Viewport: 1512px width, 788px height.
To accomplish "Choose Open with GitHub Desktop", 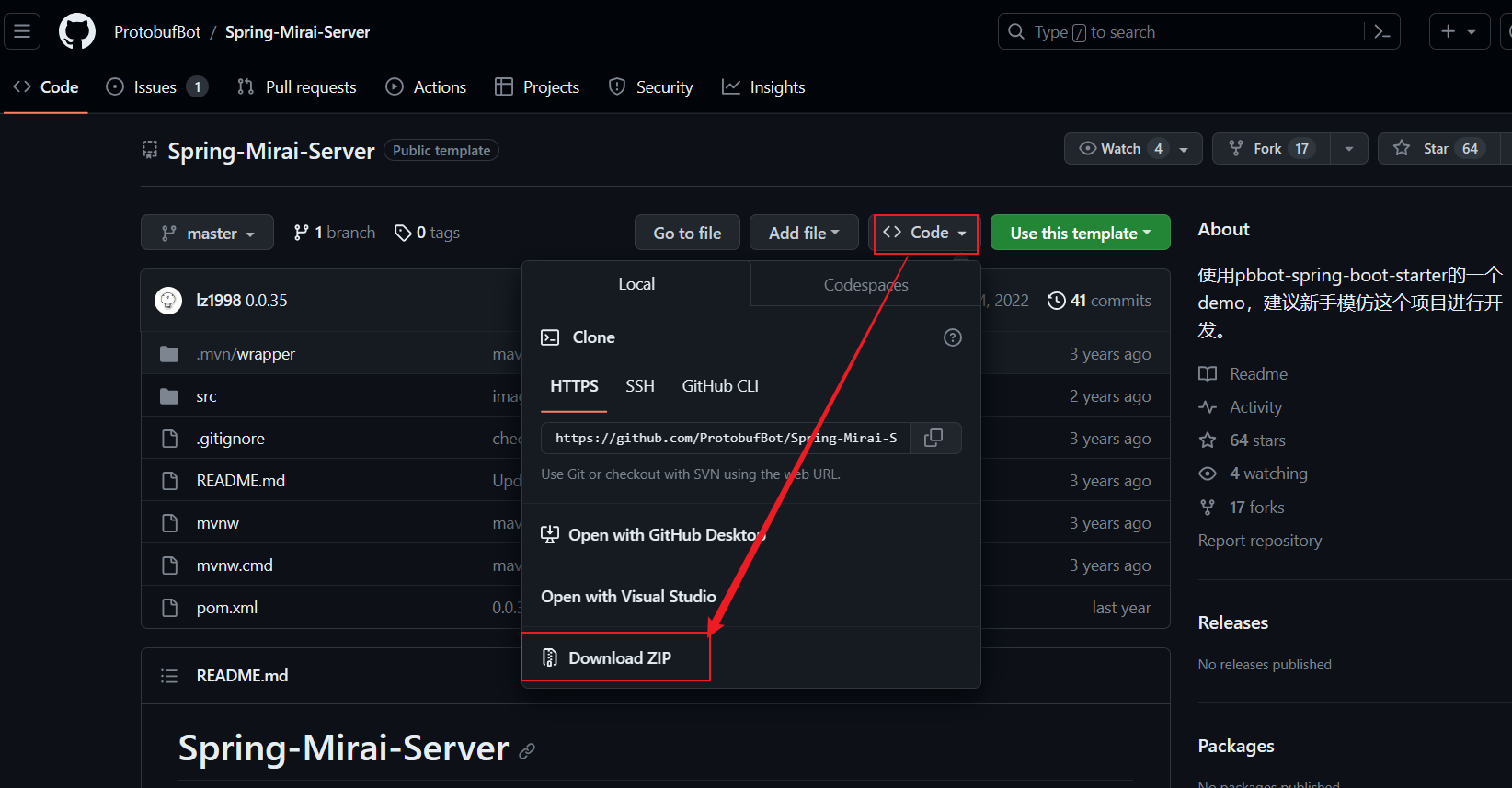I will 666,535.
